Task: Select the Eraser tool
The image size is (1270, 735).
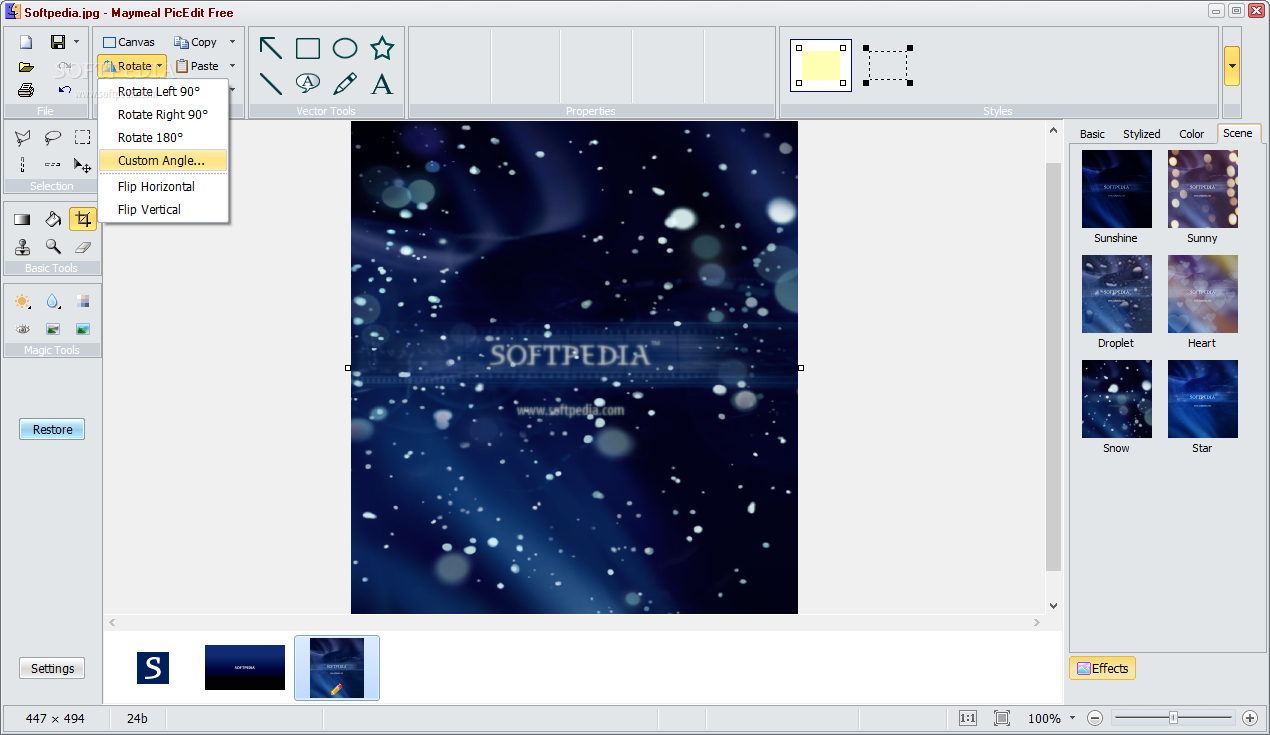Action: pos(83,247)
